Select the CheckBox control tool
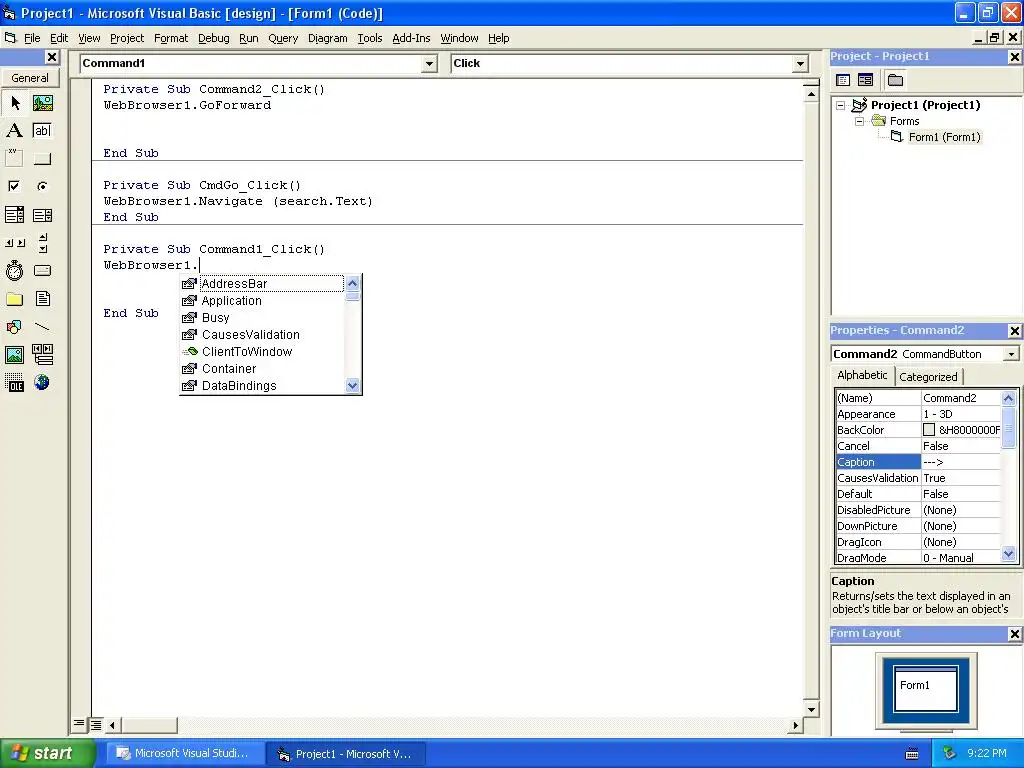This screenshot has width=1024, height=768. pyautogui.click(x=15, y=187)
